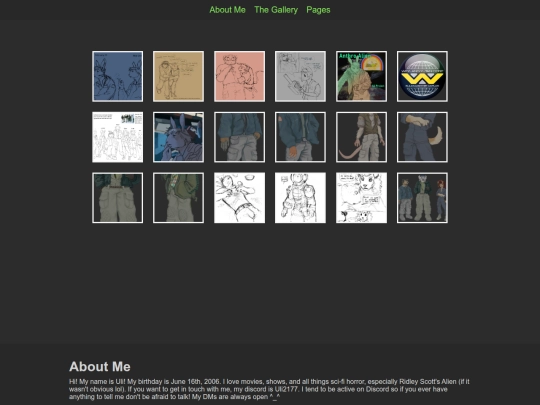Click the bio text mentioning discord Uli2177
Screen dimensions: 540x405
point(269,389)
